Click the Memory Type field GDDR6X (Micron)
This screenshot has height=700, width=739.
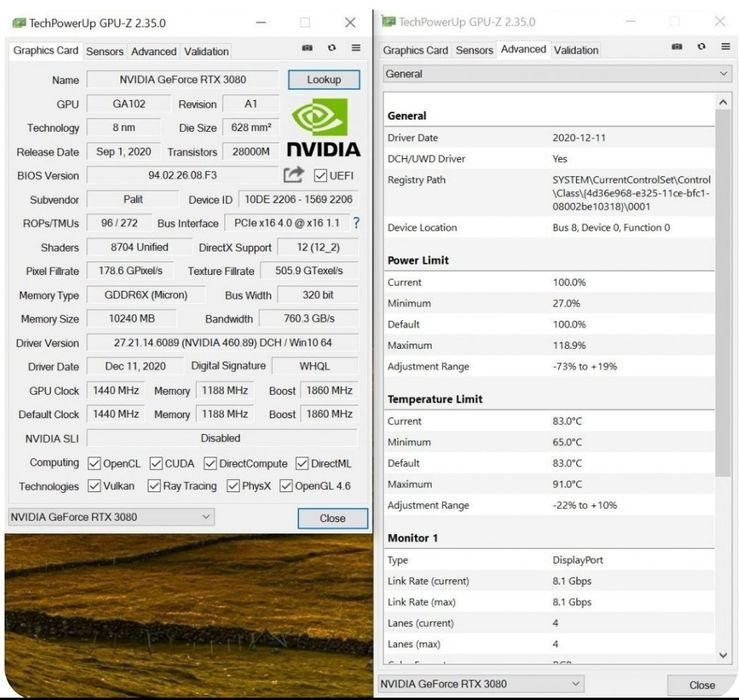pyautogui.click(x=146, y=295)
